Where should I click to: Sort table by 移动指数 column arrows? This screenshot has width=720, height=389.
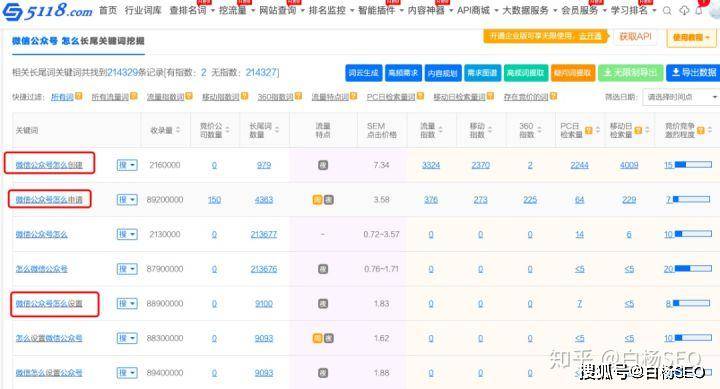coord(490,130)
